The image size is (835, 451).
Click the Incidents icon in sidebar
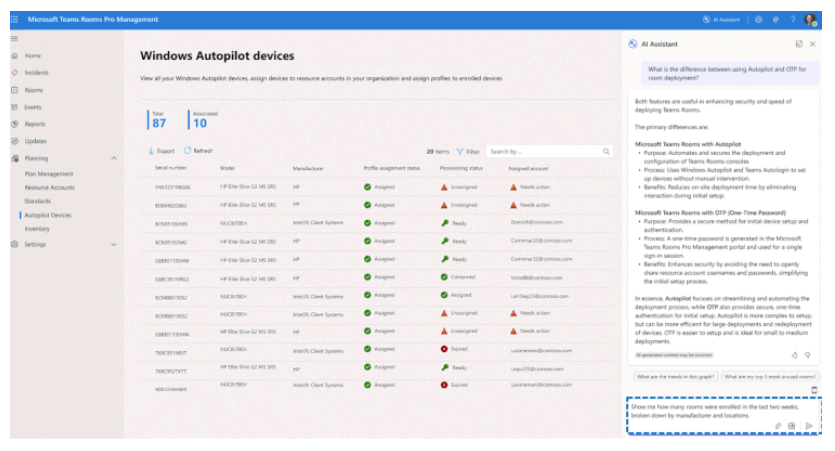point(15,72)
